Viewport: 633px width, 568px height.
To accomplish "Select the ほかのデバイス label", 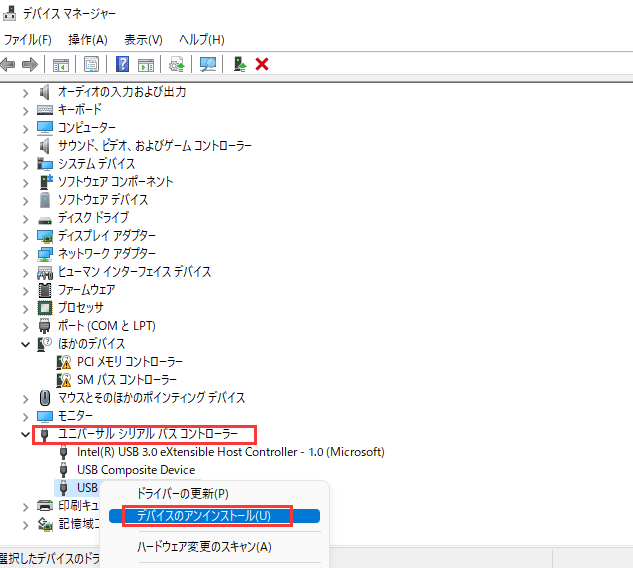I will 92,344.
